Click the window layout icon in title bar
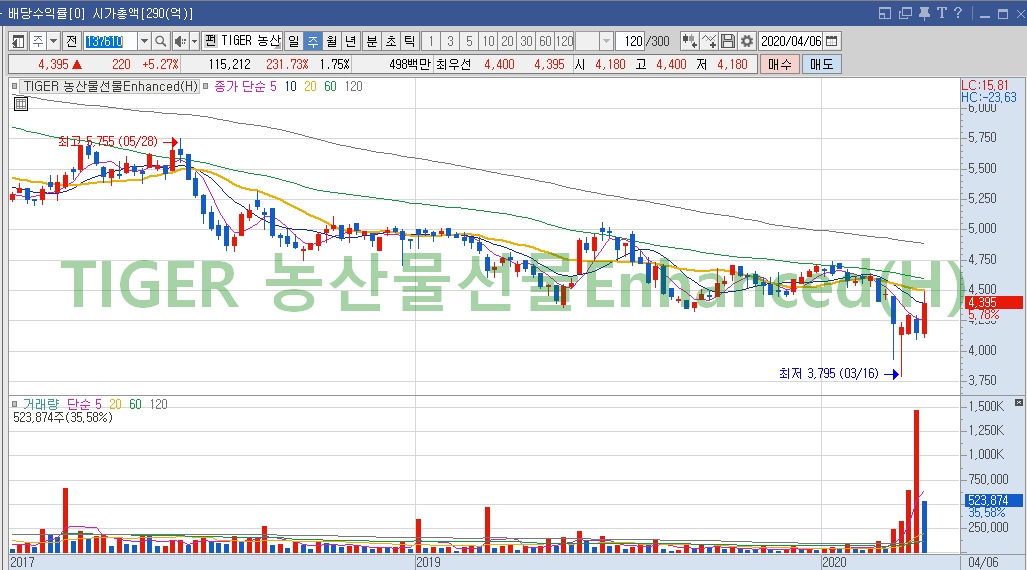 (885, 13)
